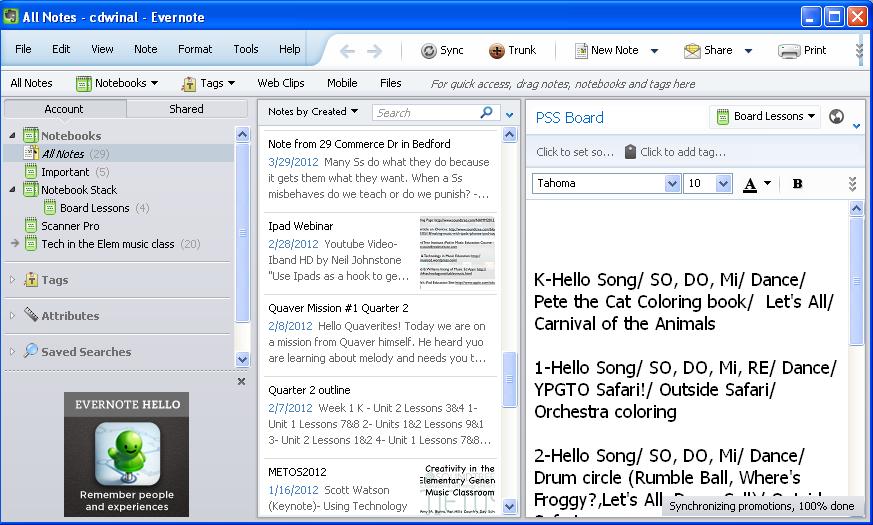Click the Evernote Hello app icon
Screen dimensions: 873x525
(x=127, y=453)
